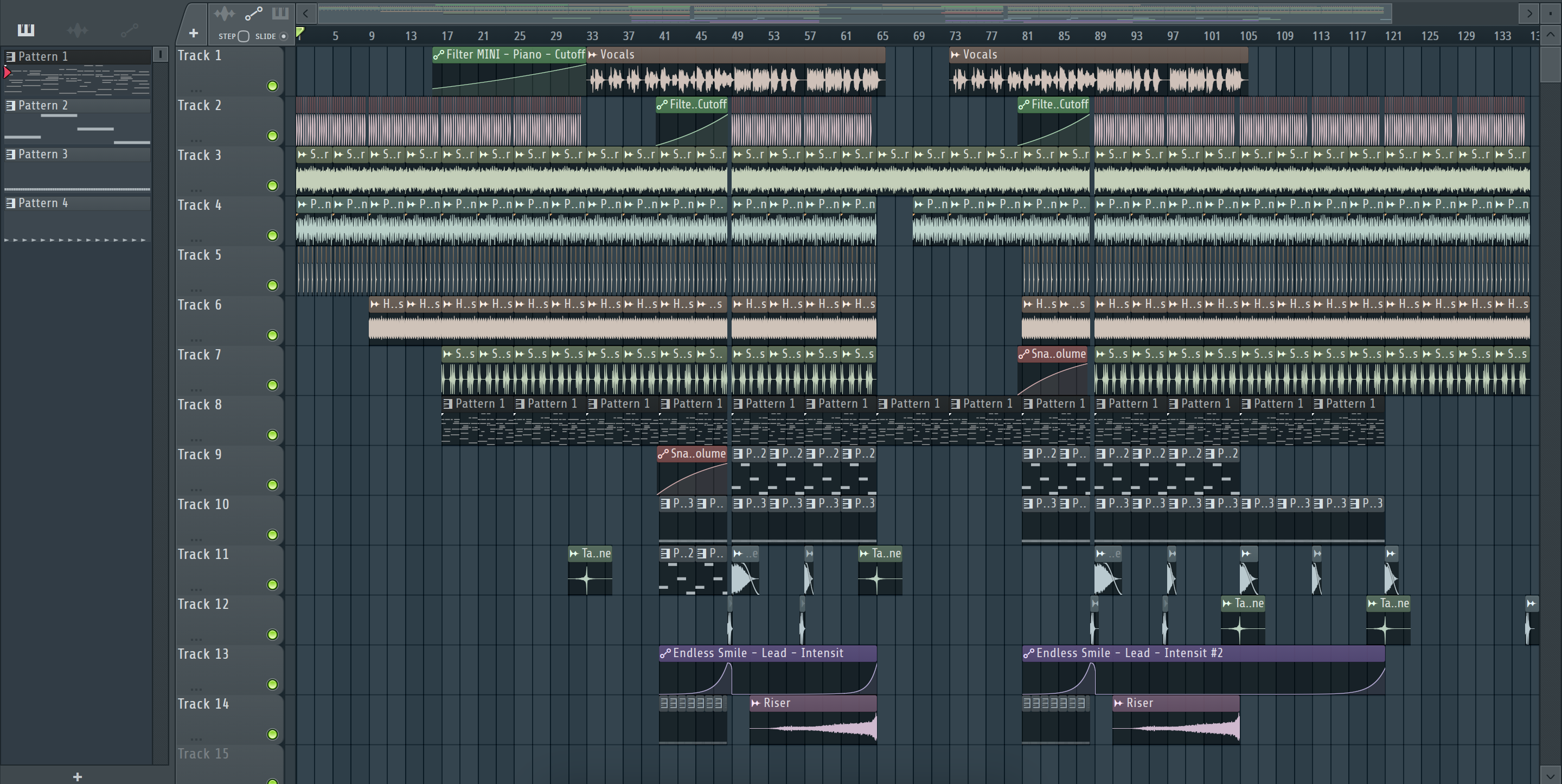Mute Track 7
Screen dimensions: 1562x784
click(x=273, y=385)
